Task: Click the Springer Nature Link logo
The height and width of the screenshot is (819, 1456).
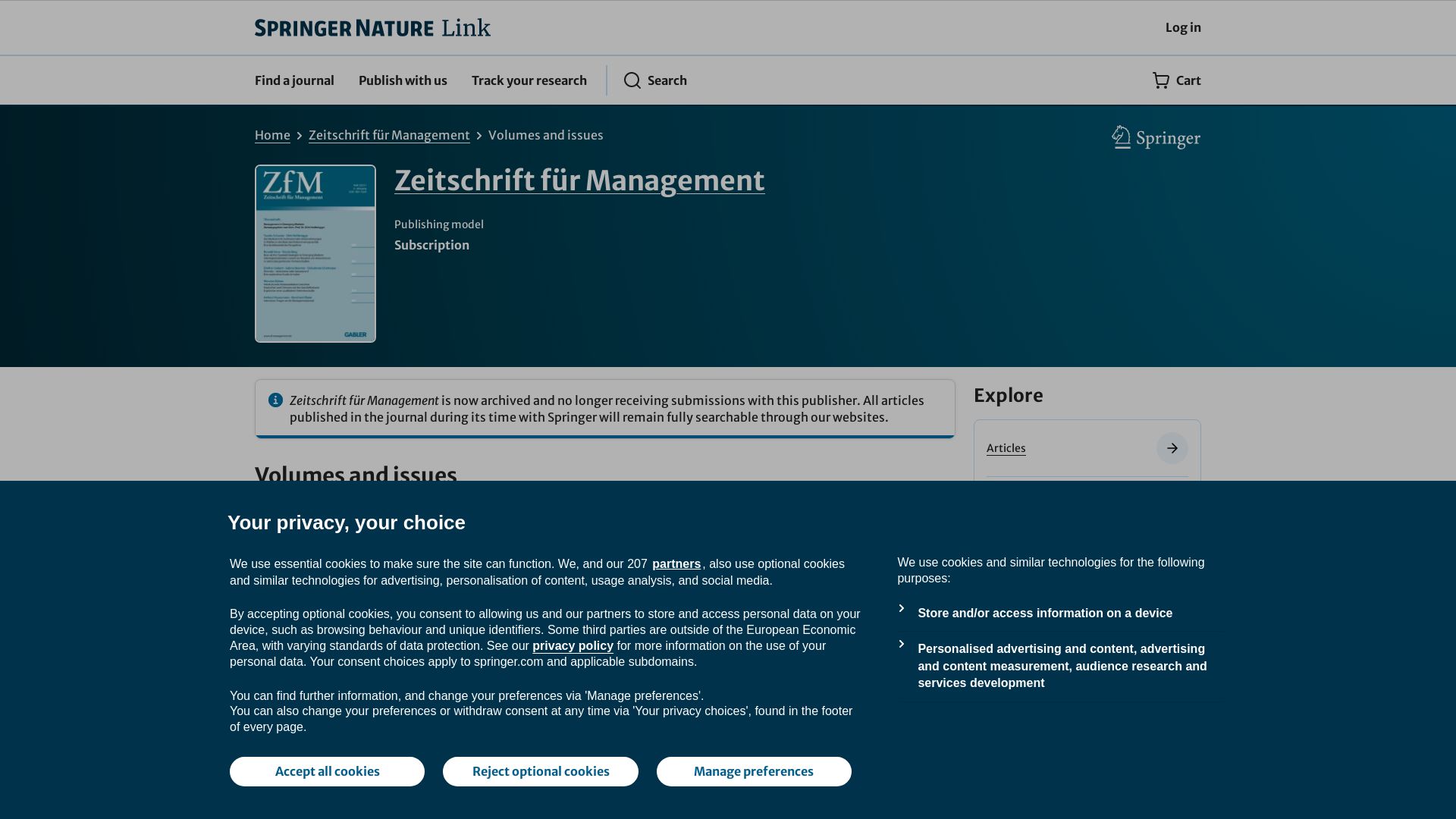Action: pos(372,28)
